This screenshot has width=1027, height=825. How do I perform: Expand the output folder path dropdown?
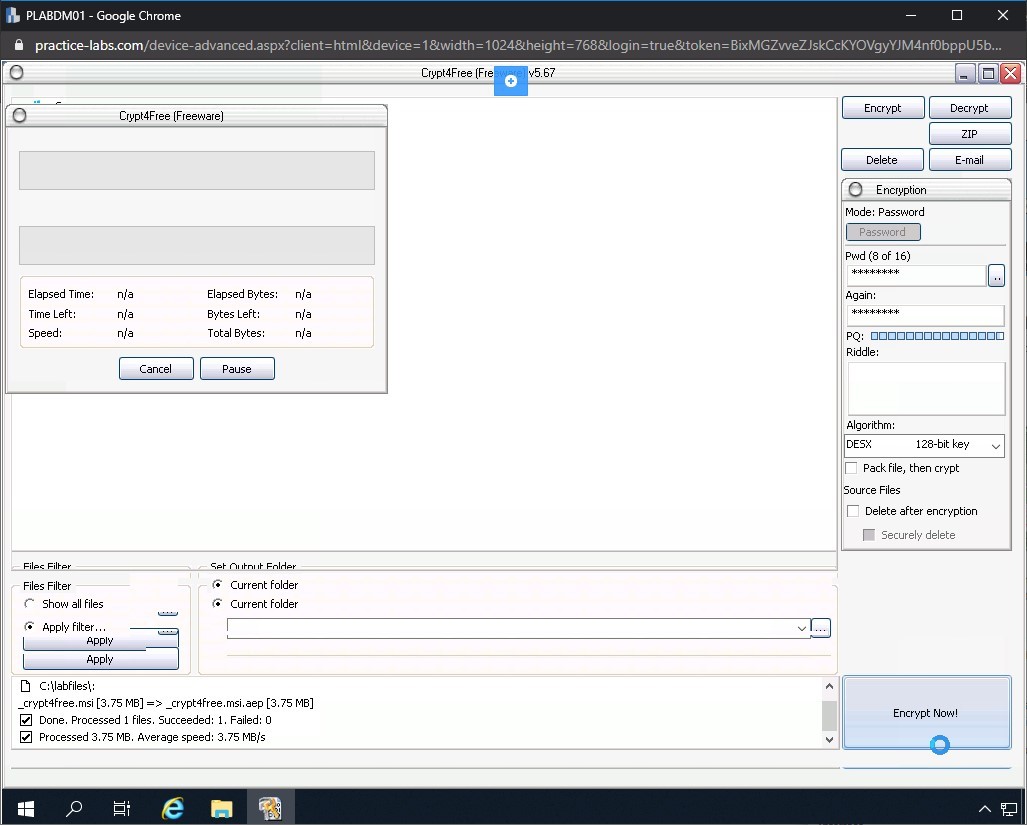click(801, 628)
